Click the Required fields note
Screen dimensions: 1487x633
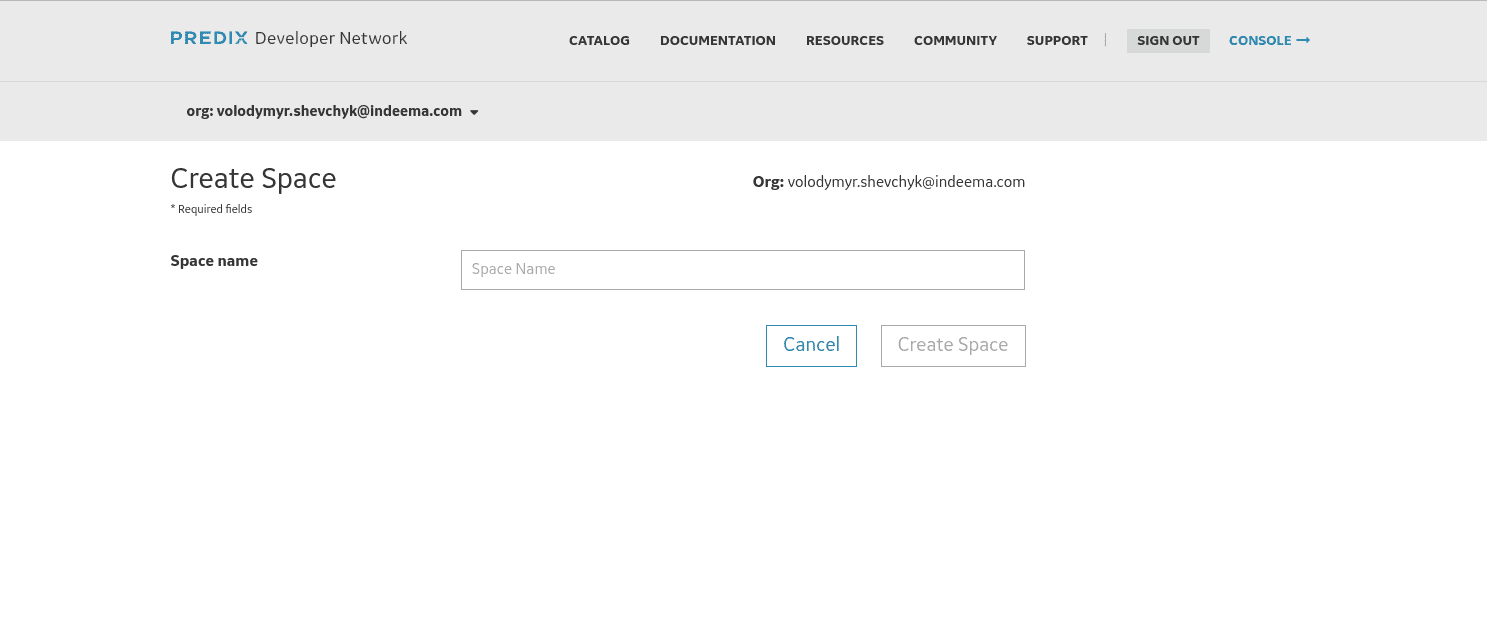211,209
